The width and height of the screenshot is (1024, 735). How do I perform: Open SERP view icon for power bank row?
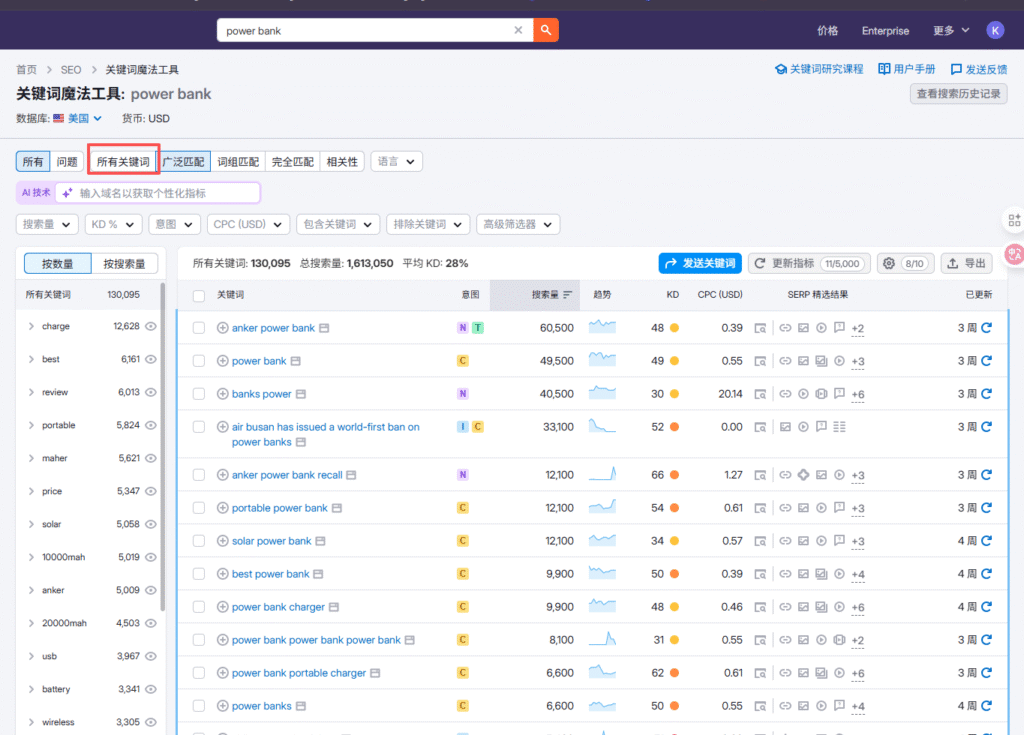pos(761,361)
